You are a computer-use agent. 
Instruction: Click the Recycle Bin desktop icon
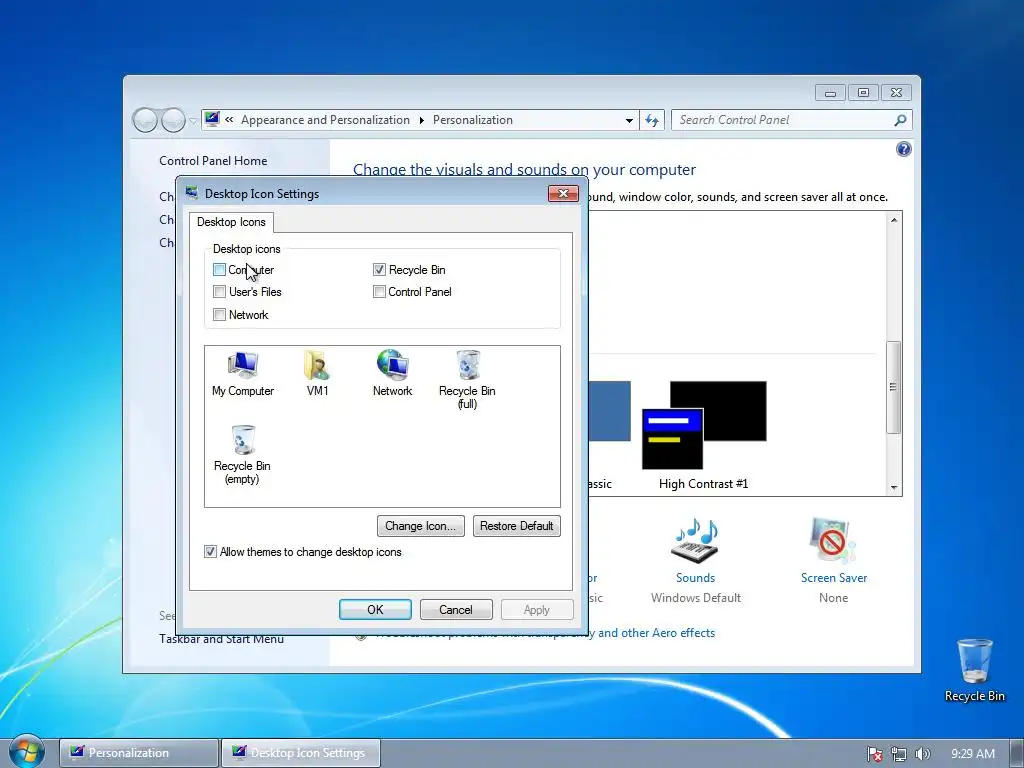tap(974, 670)
